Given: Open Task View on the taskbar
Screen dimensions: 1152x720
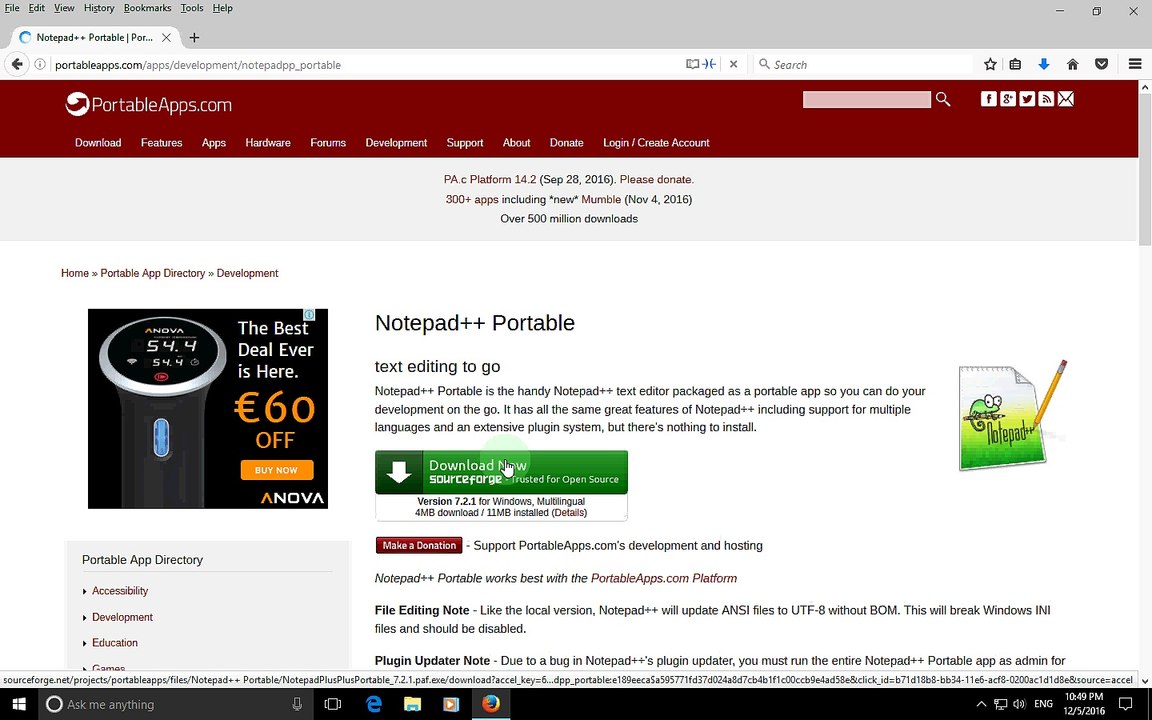Looking at the screenshot, I should 333,705.
